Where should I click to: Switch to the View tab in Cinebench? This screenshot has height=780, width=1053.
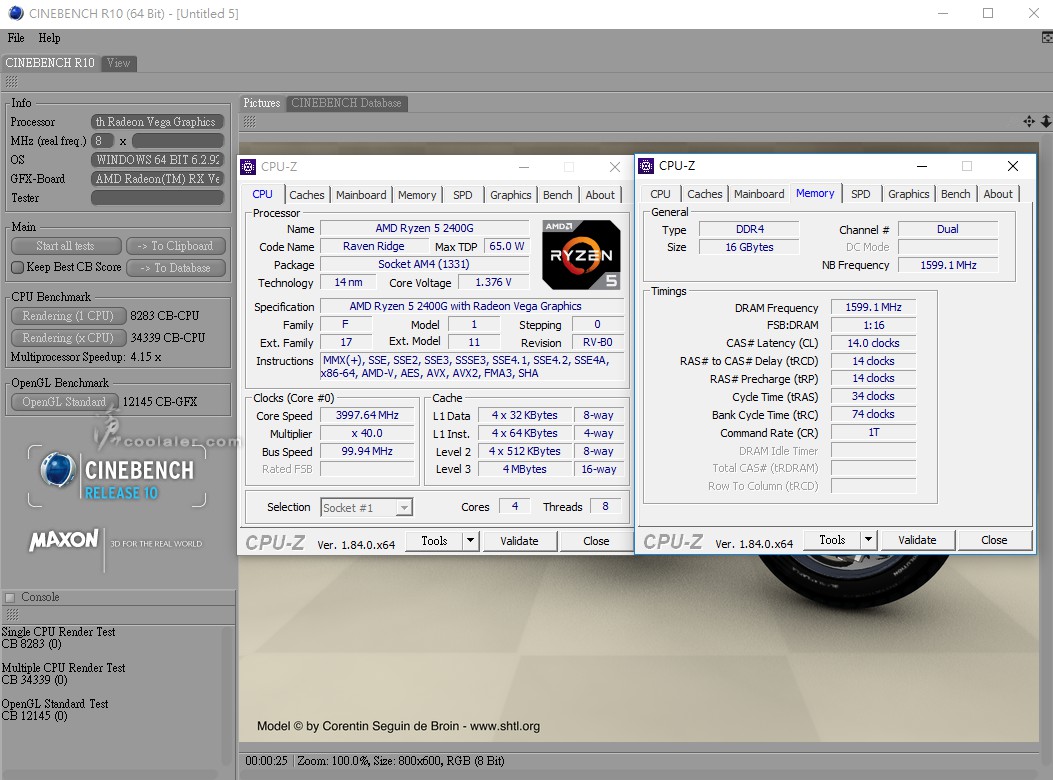119,63
